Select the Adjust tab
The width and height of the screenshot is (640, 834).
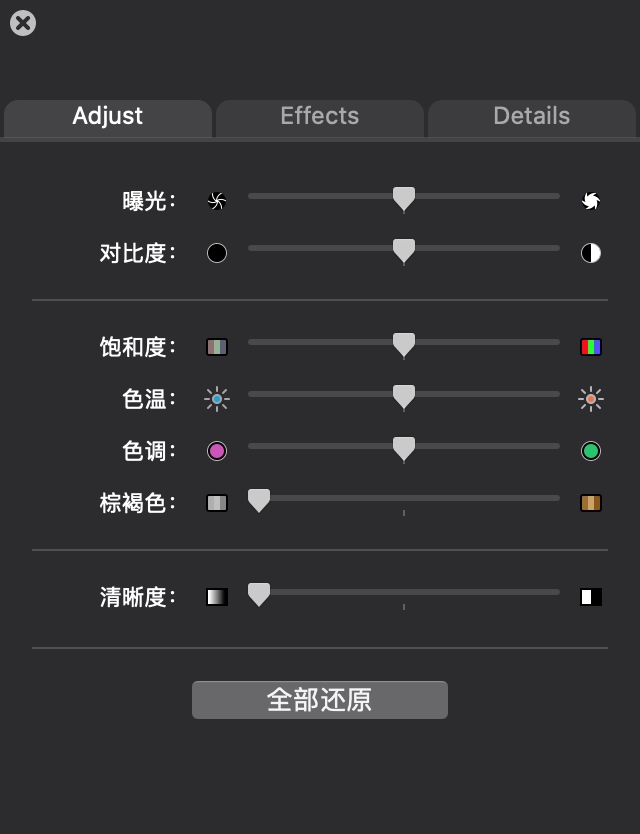click(x=108, y=117)
